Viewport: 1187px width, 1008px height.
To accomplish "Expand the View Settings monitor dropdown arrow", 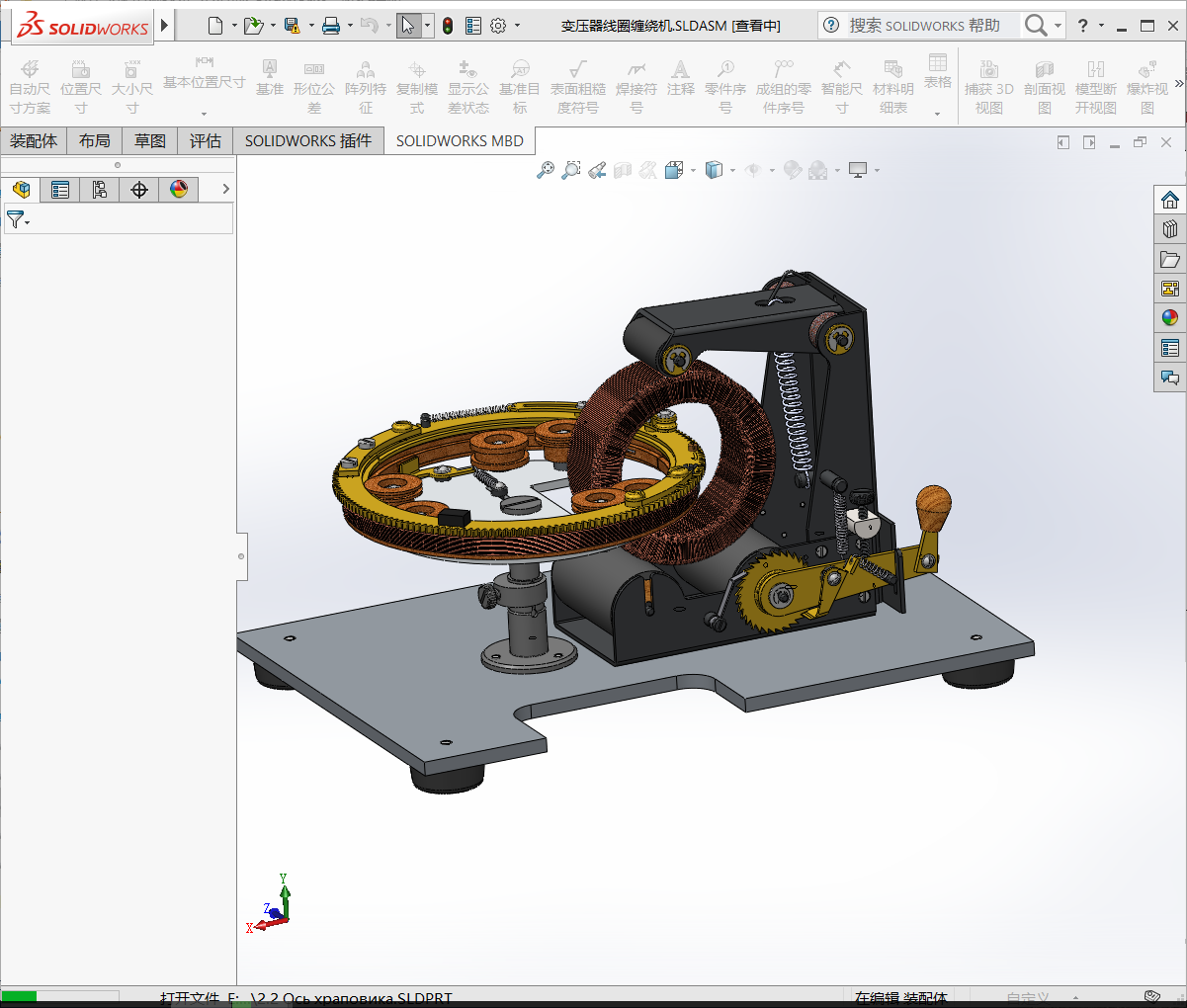I will [877, 170].
